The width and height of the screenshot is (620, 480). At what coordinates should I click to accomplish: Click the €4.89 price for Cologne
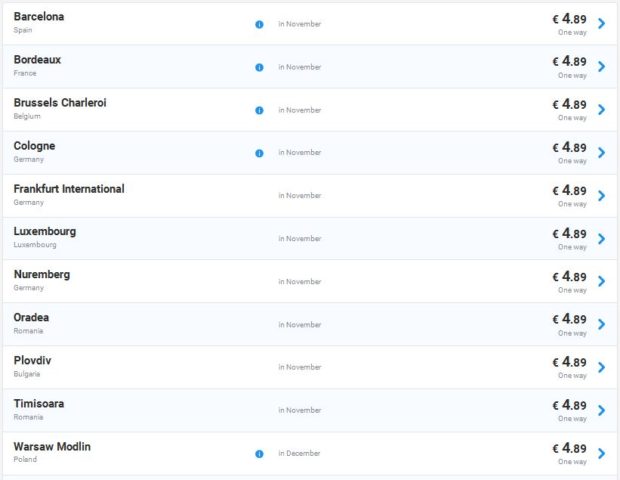coord(569,147)
